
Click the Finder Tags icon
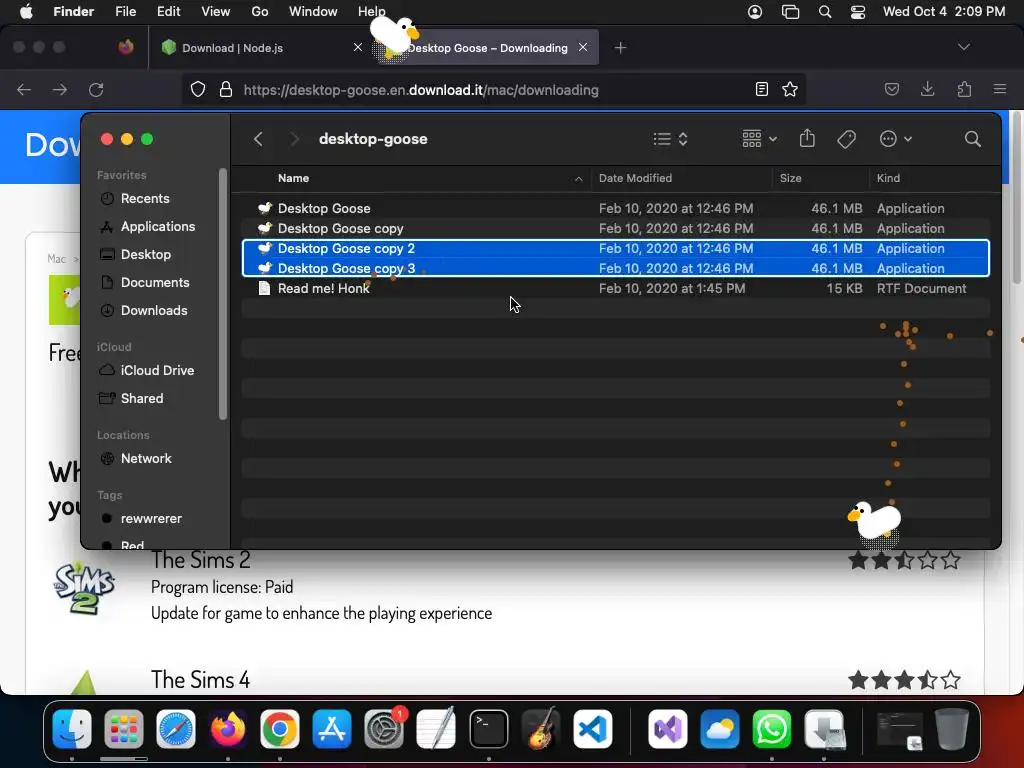[846, 139]
